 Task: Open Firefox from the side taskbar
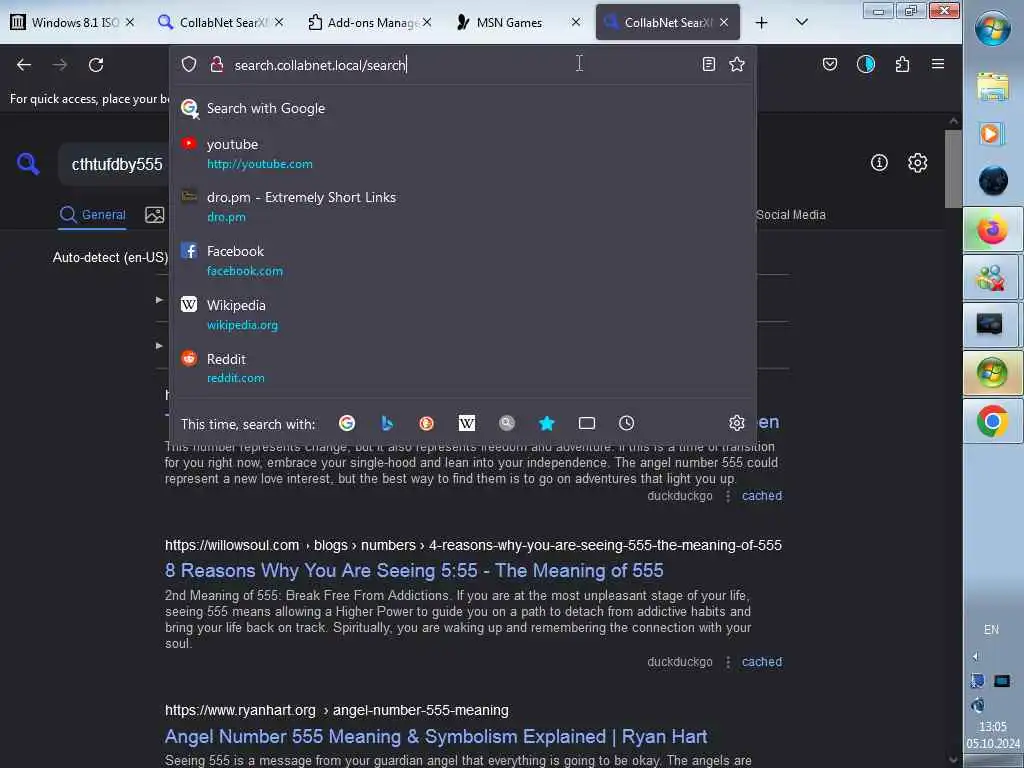[992, 230]
